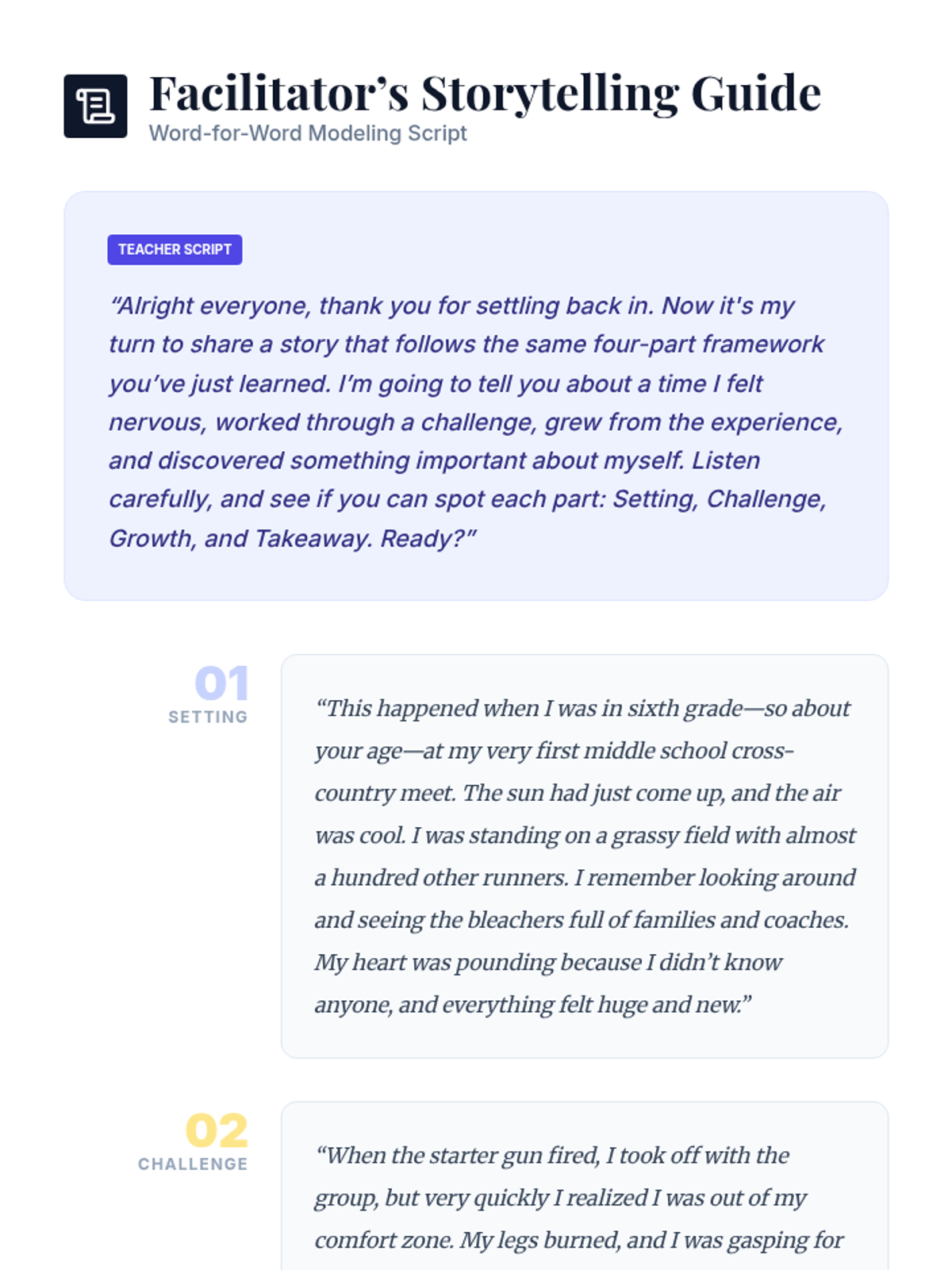Click the phrase "Growth, and Takeaway. Ready?"

click(293, 538)
